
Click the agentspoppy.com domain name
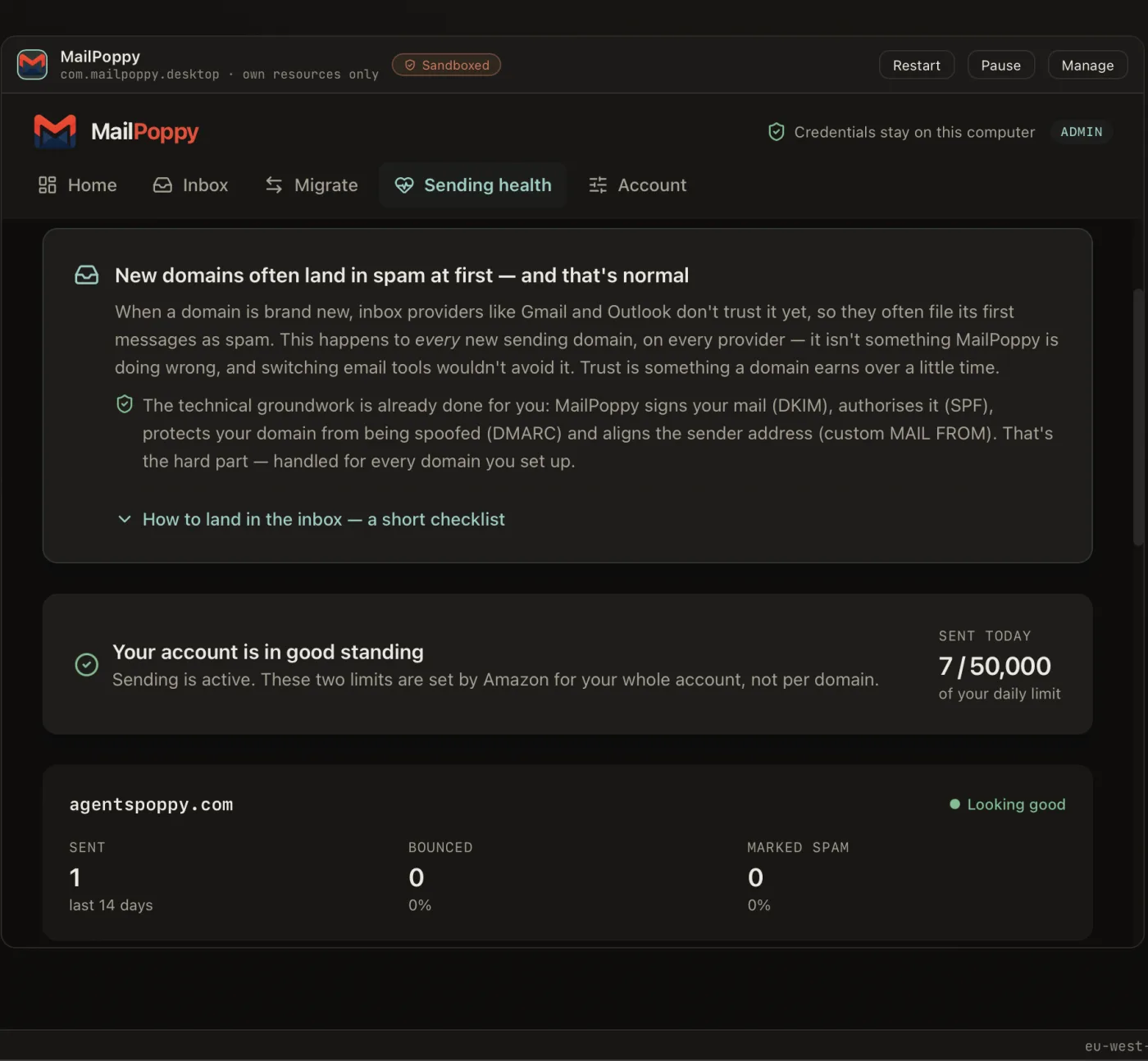pos(151,804)
